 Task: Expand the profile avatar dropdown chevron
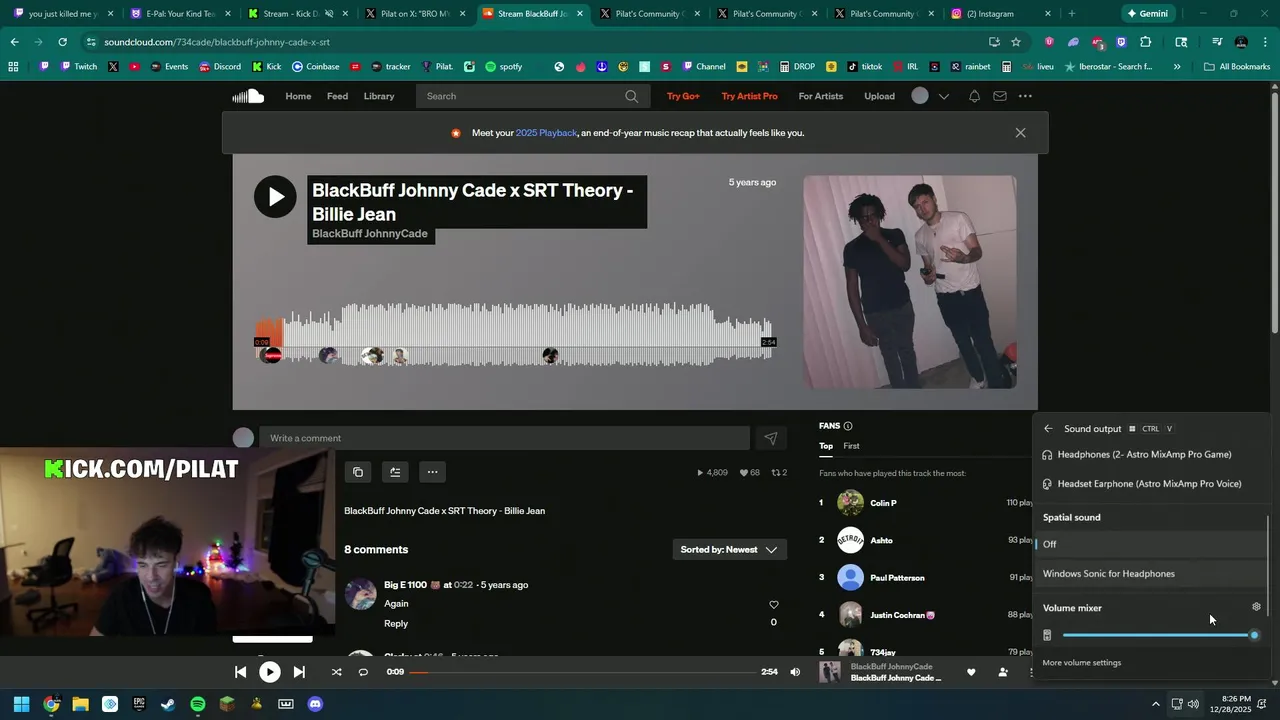point(943,97)
